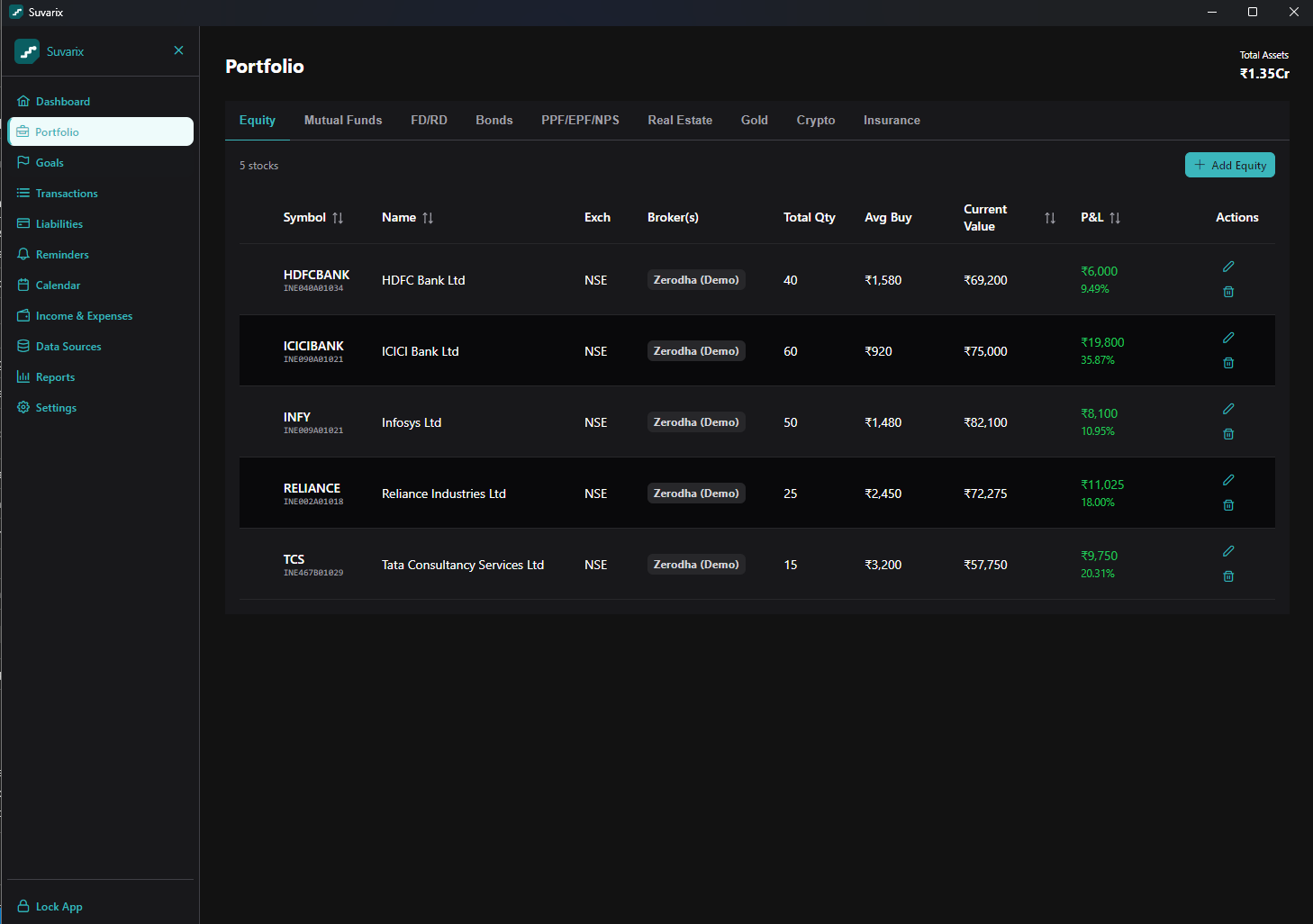Click the ICICI Bank Ltd name
The image size is (1313, 924).
coord(421,351)
